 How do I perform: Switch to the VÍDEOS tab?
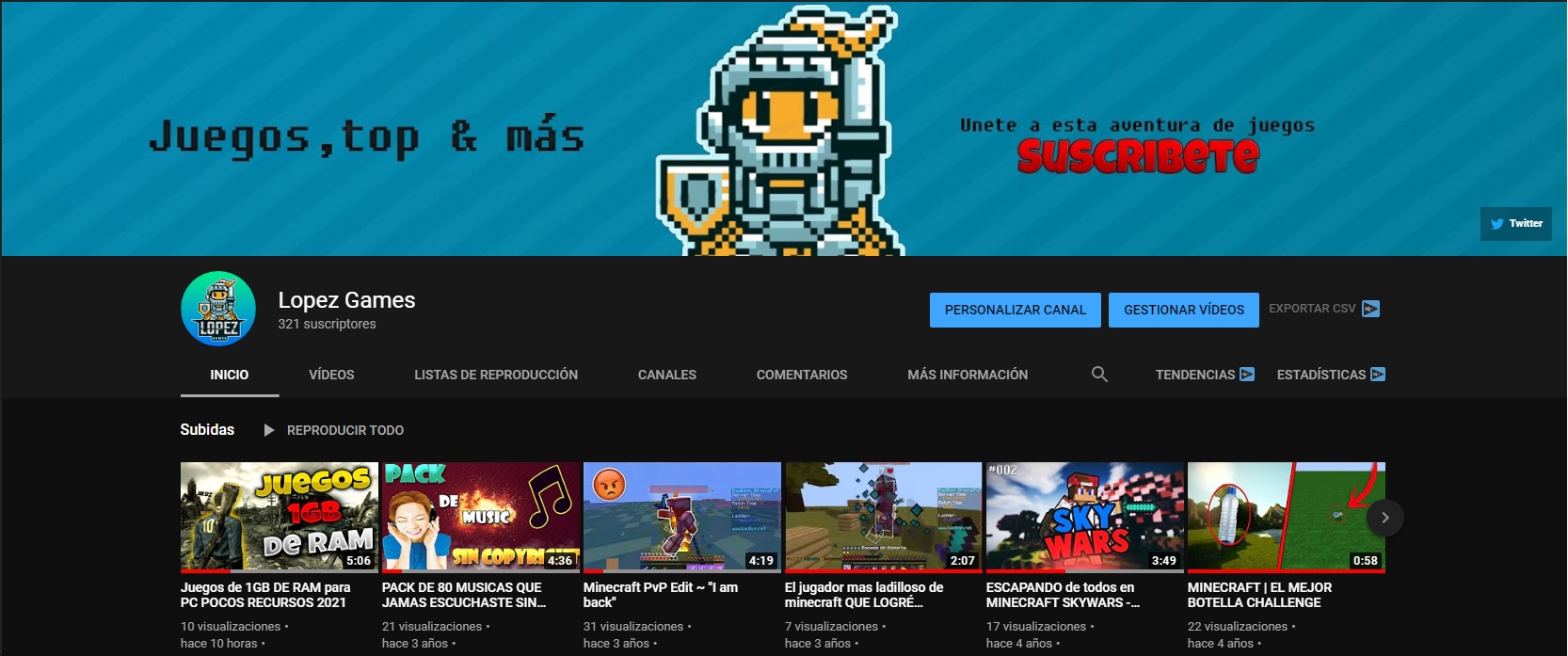coord(331,375)
